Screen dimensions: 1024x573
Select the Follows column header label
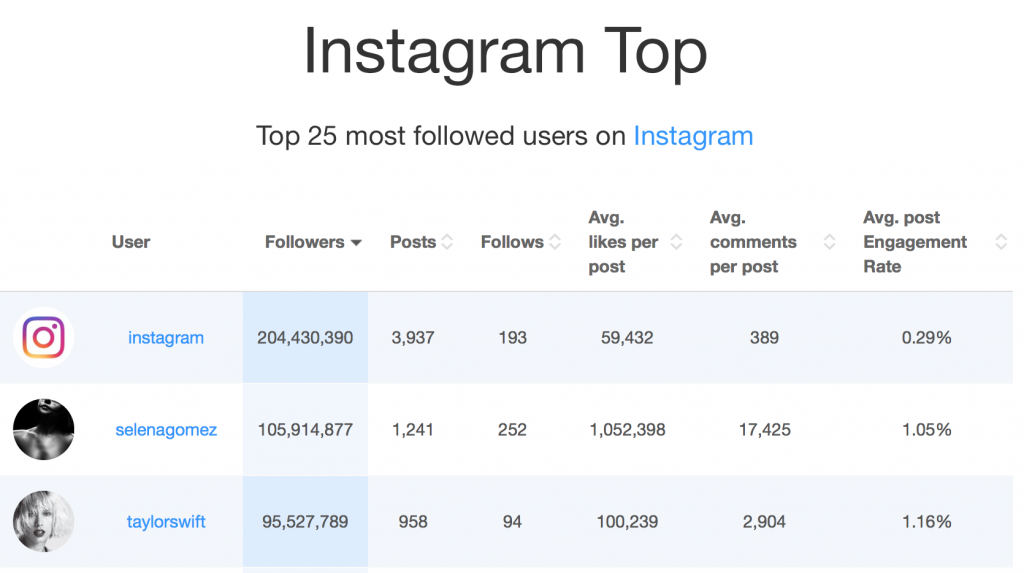[x=512, y=242]
